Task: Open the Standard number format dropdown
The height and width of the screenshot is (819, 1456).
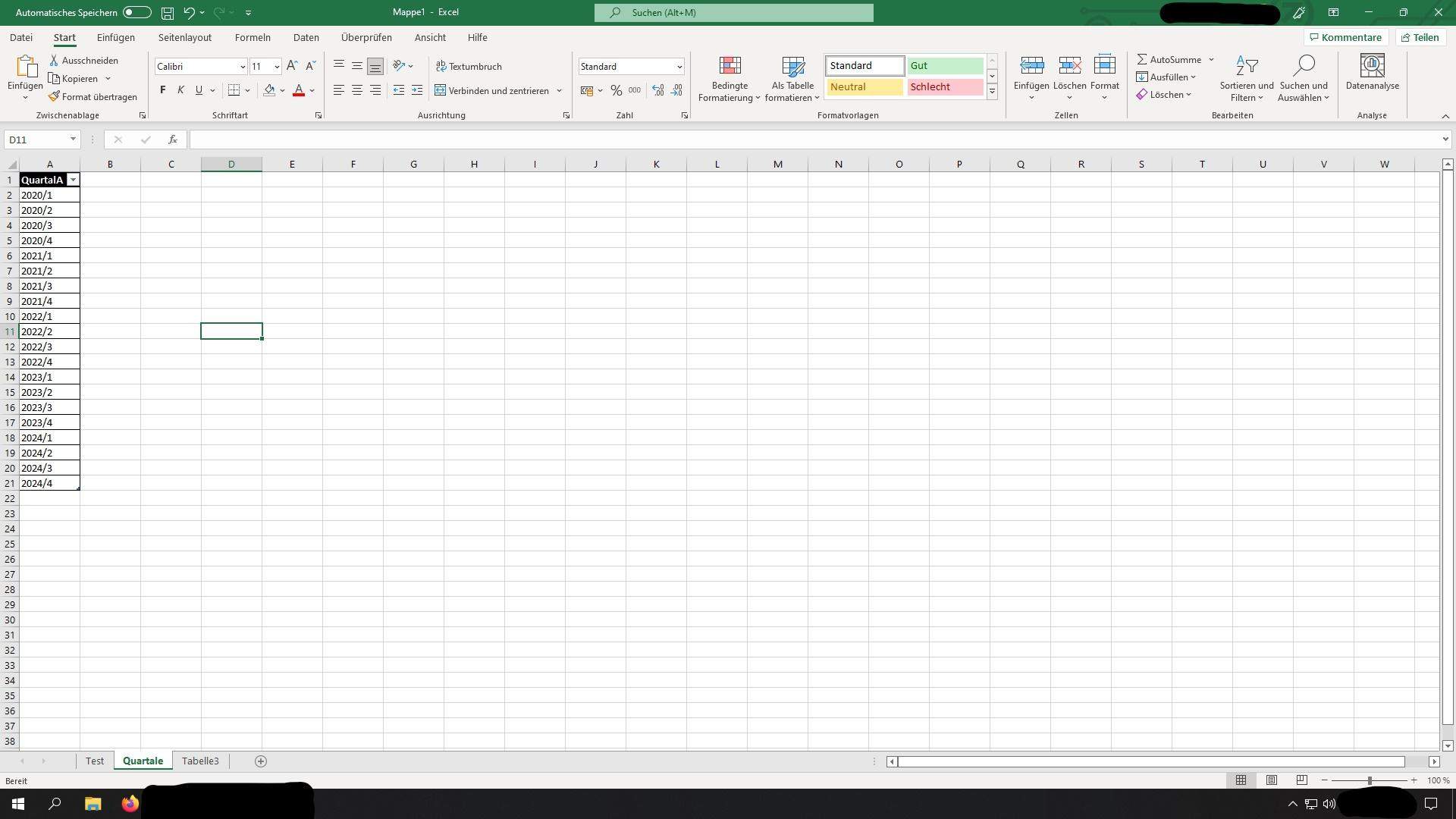Action: pos(679,67)
